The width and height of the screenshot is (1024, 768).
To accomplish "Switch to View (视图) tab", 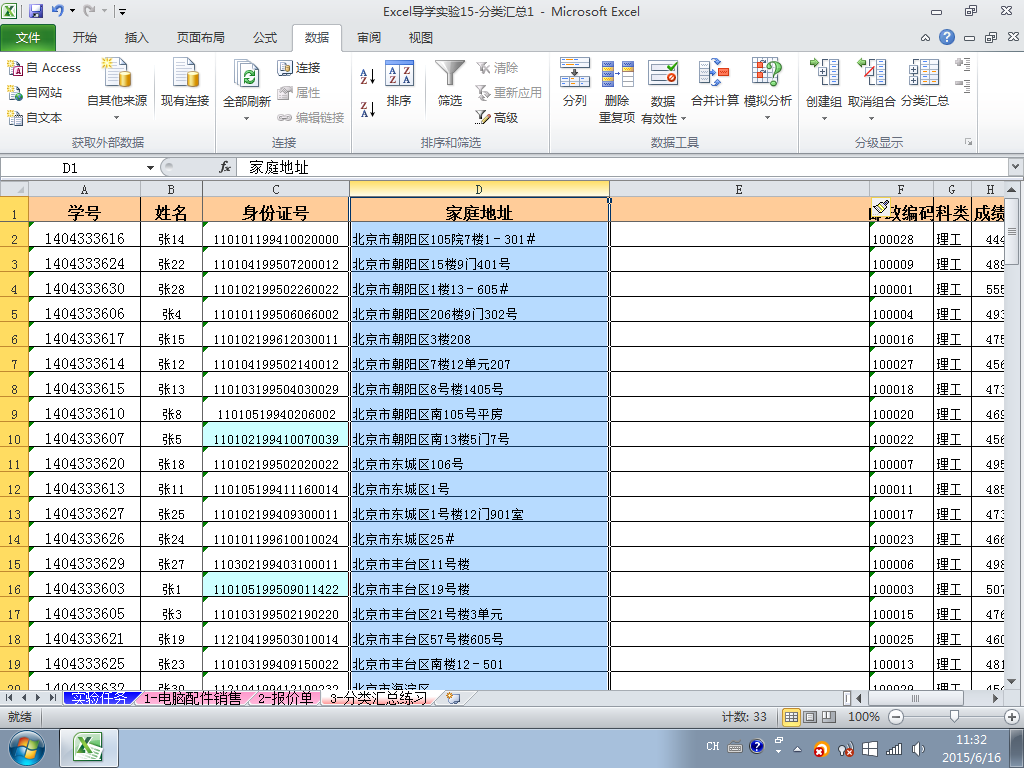I will pyautogui.click(x=421, y=38).
